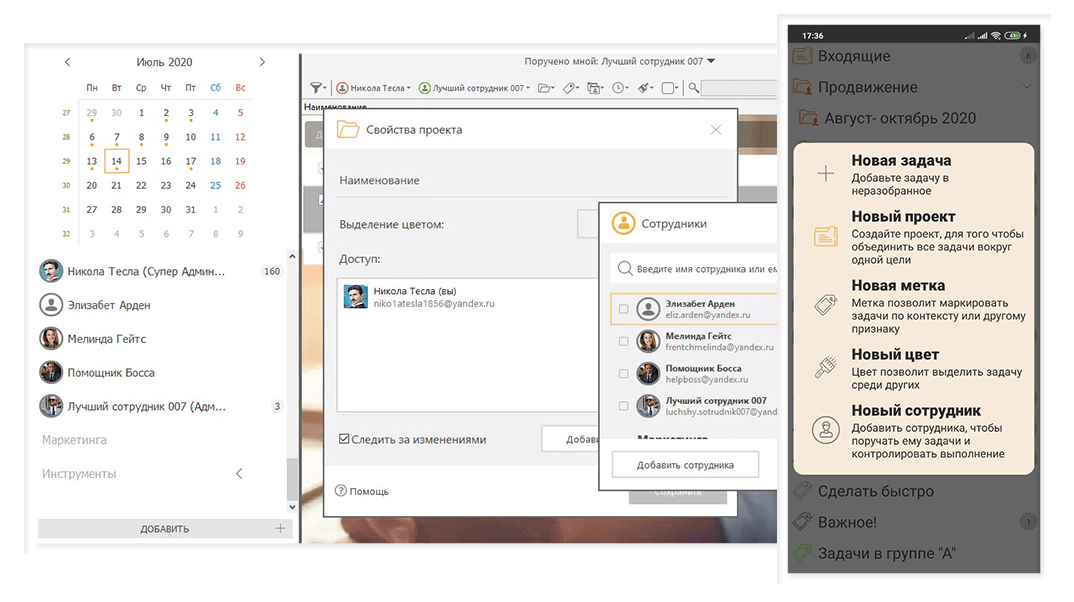
Task: Tap the tag icon beside Новая метка
Action: [826, 305]
